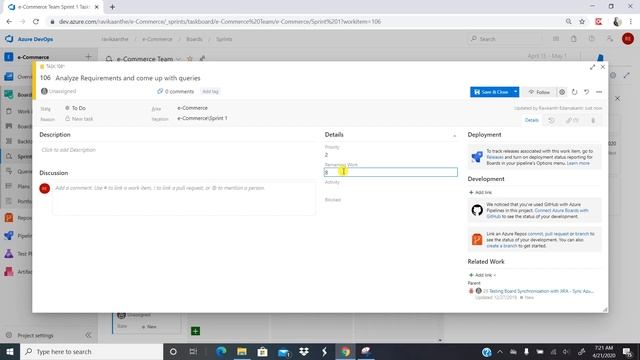Add a comment in the Discussion box
Screen dimensions: 640x360
pyautogui.click(x=184, y=198)
